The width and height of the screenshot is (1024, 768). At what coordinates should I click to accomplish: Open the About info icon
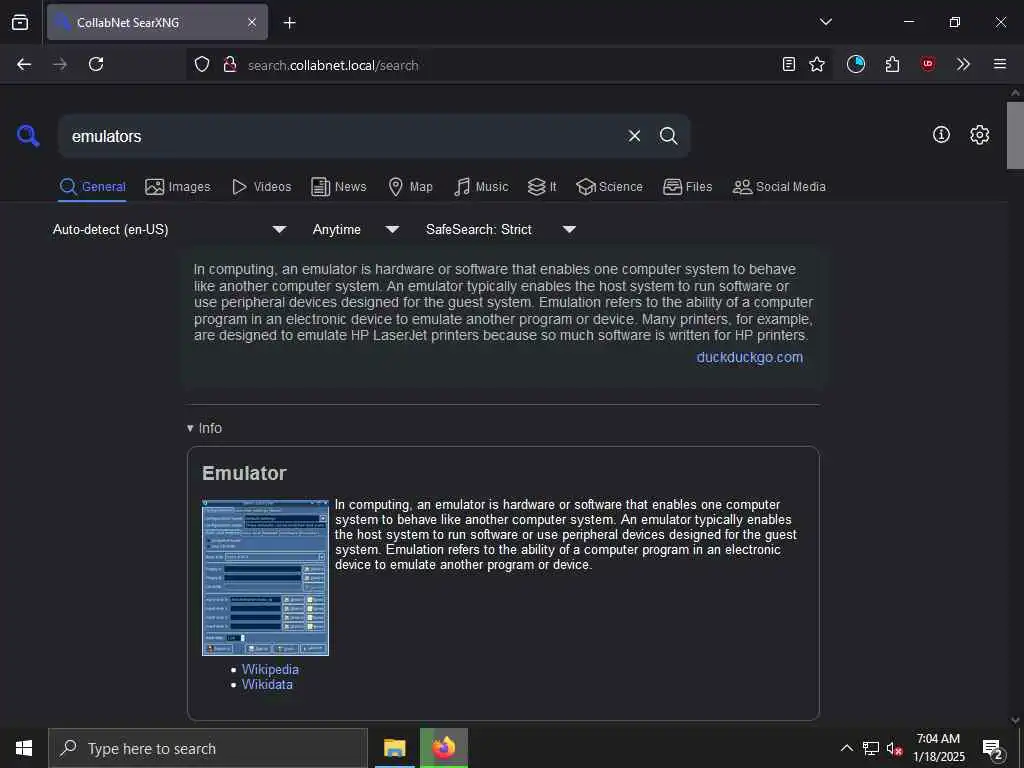tap(941, 135)
